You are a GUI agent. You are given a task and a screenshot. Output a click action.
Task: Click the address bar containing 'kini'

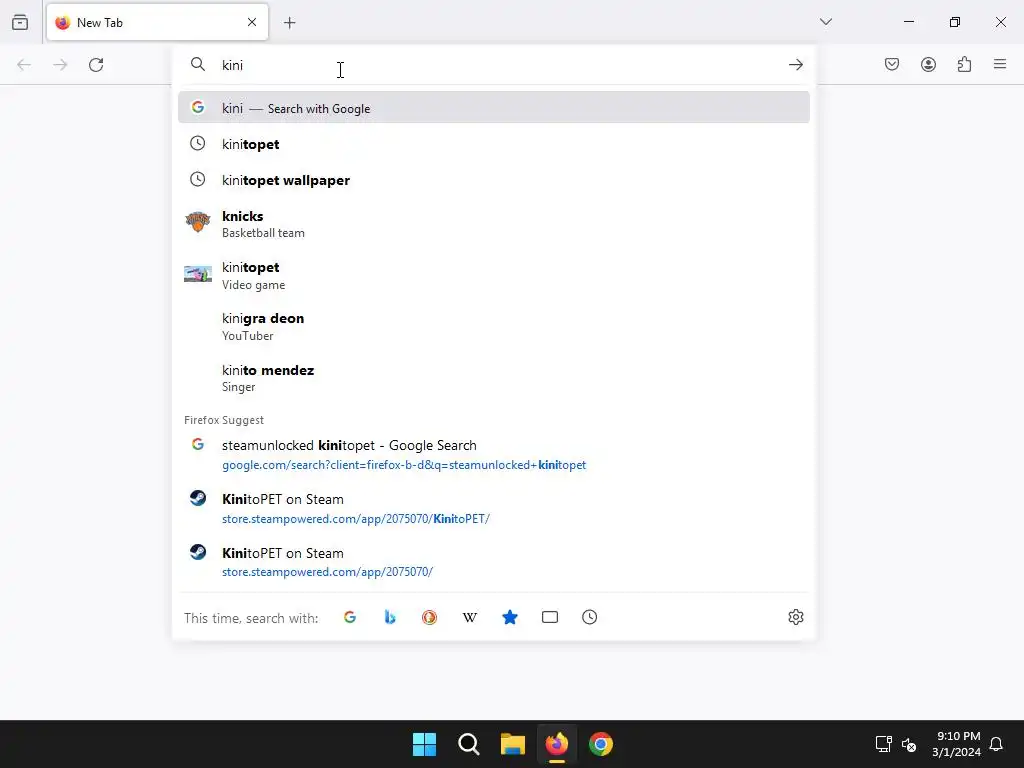(494, 65)
